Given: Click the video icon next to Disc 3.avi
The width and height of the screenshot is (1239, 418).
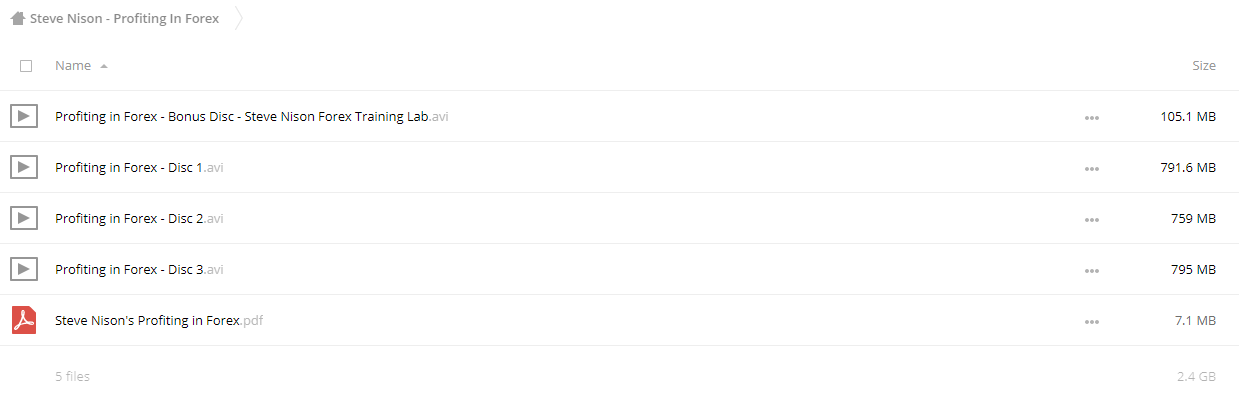Looking at the screenshot, I should coord(24,269).
